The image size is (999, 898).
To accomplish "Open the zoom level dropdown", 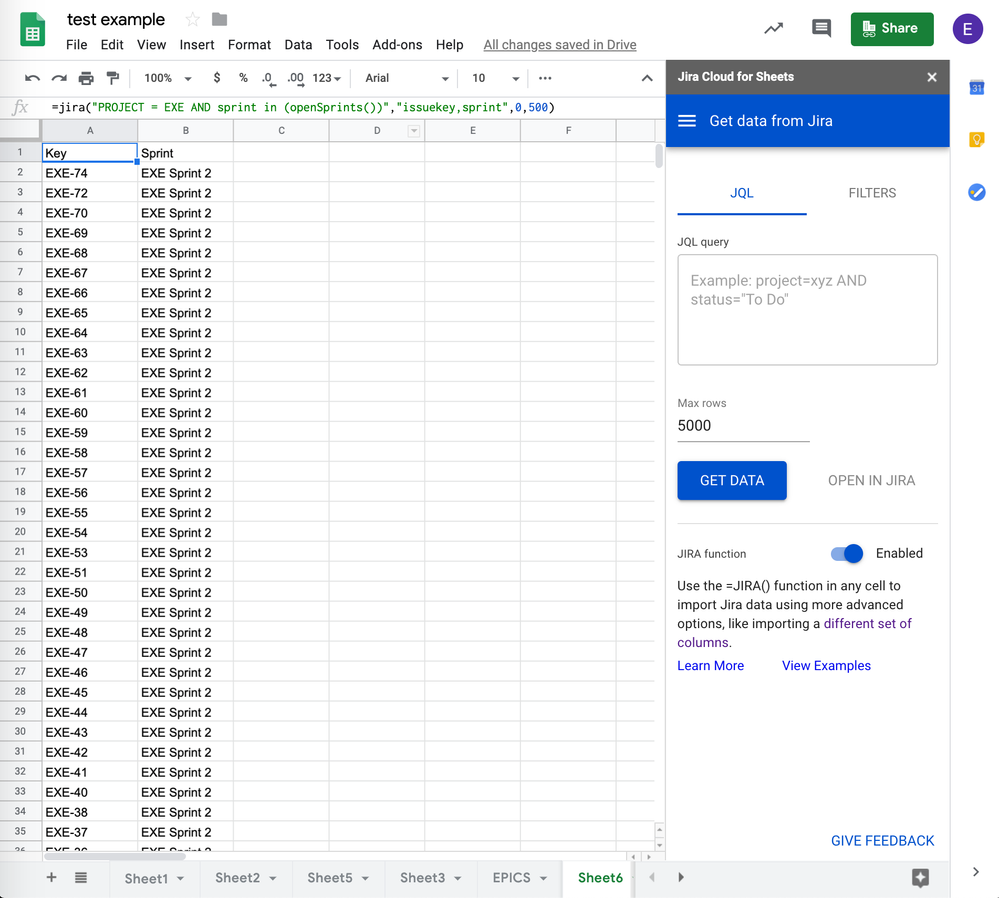I will click(165, 77).
